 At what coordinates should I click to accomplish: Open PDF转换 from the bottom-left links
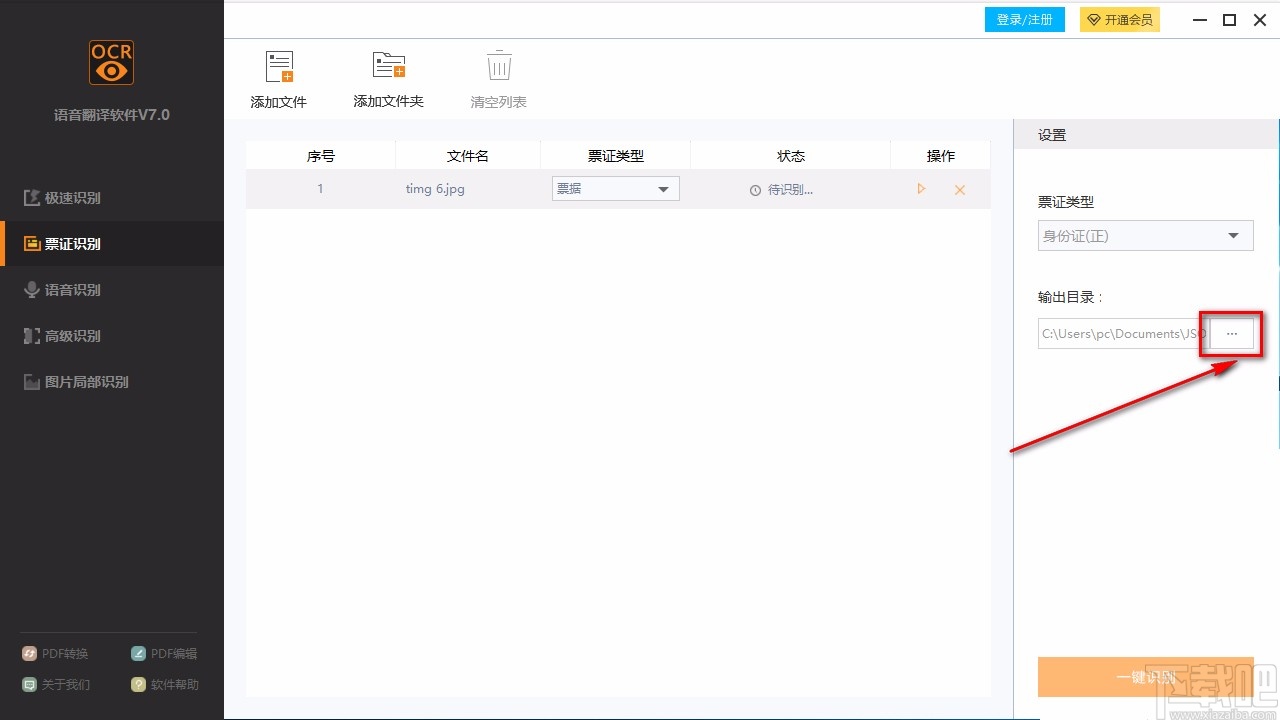56,654
